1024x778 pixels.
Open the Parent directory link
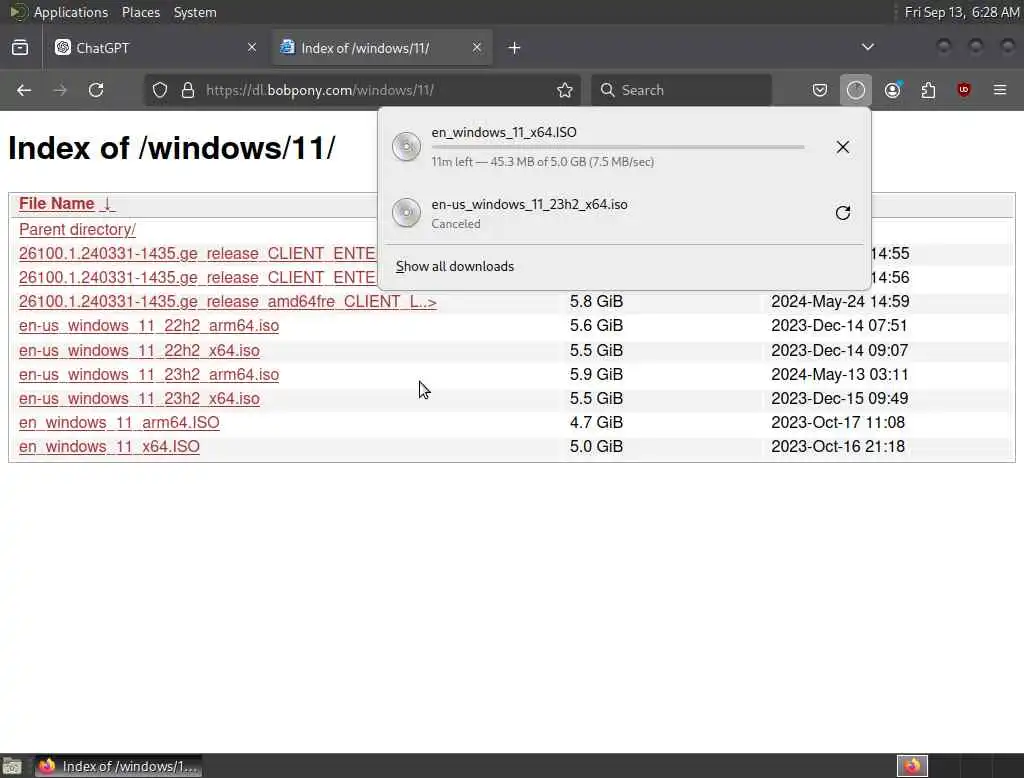point(77,229)
